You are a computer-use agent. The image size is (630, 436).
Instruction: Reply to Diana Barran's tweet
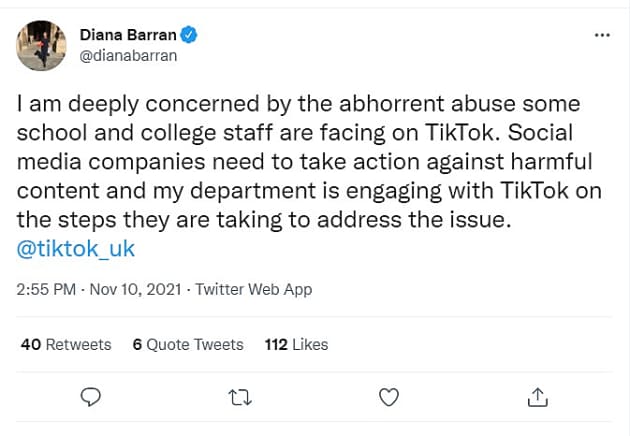[92, 397]
